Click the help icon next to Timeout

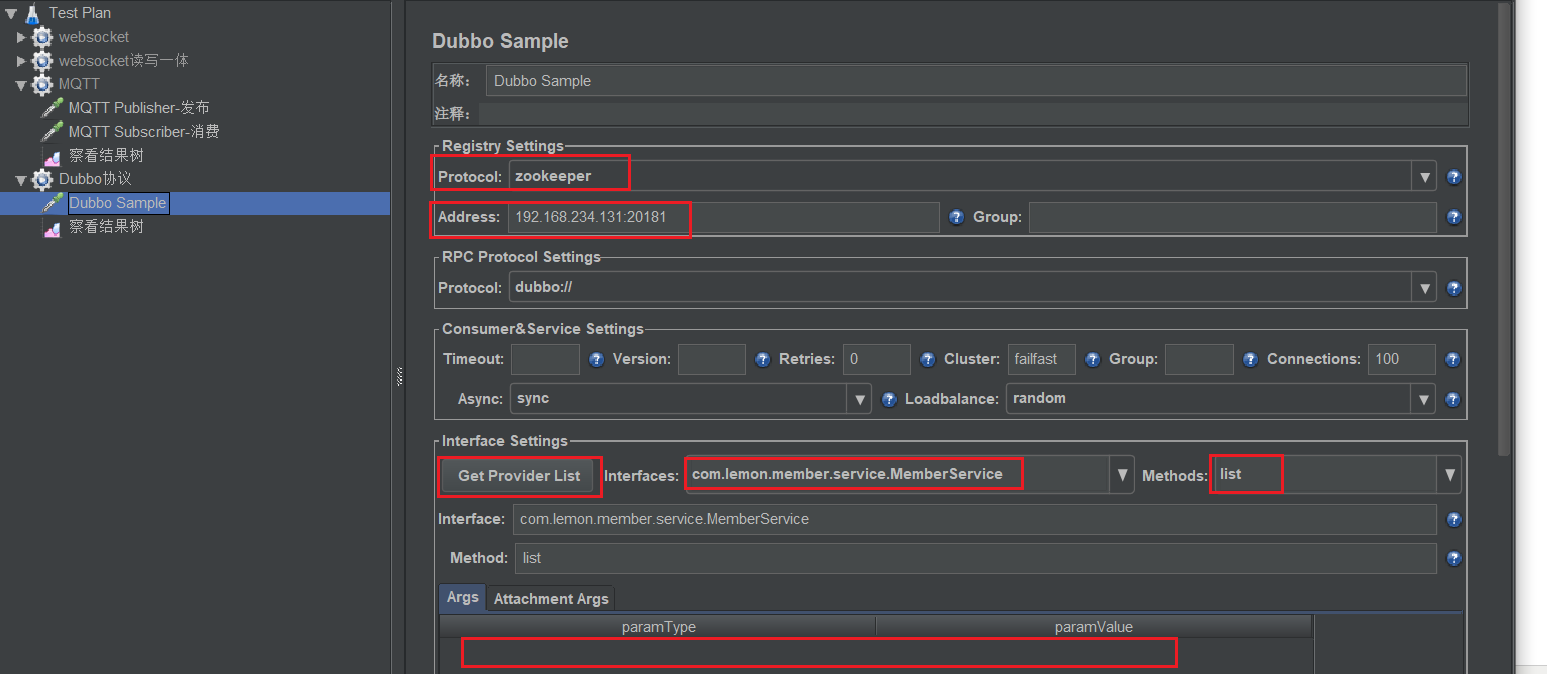point(597,360)
